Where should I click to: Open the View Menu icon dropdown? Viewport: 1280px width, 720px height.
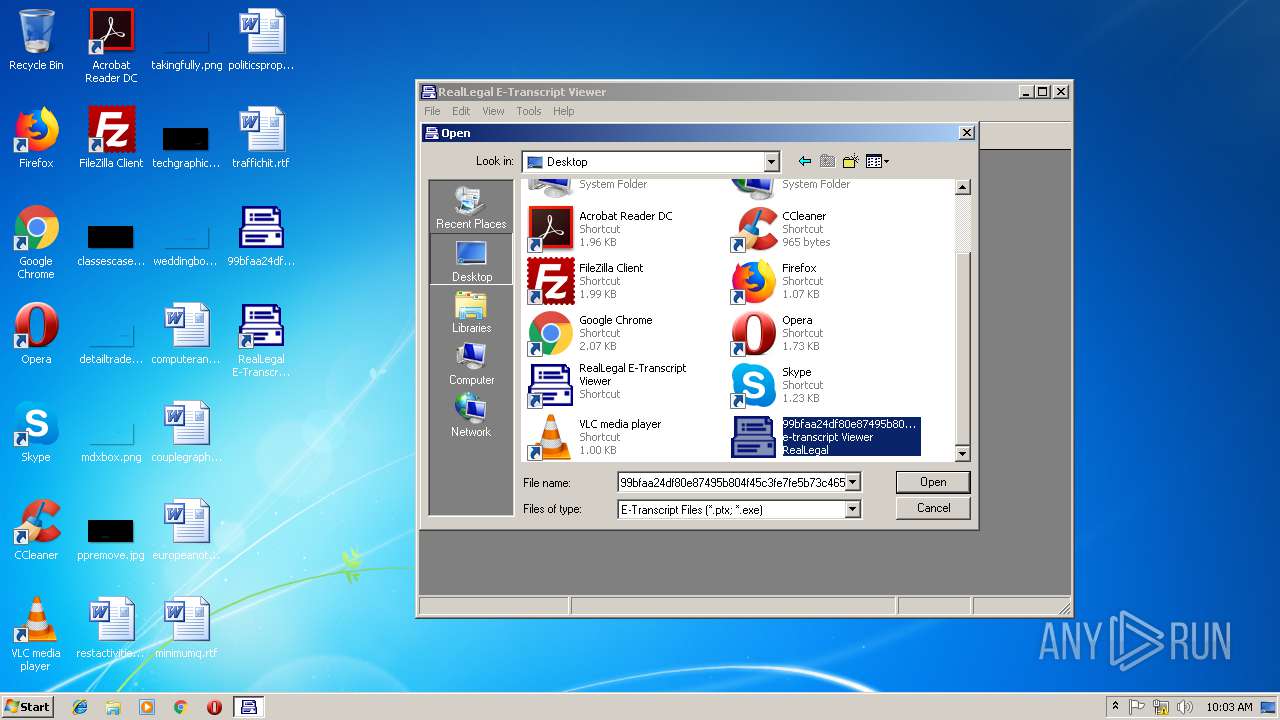[x=877, y=161]
